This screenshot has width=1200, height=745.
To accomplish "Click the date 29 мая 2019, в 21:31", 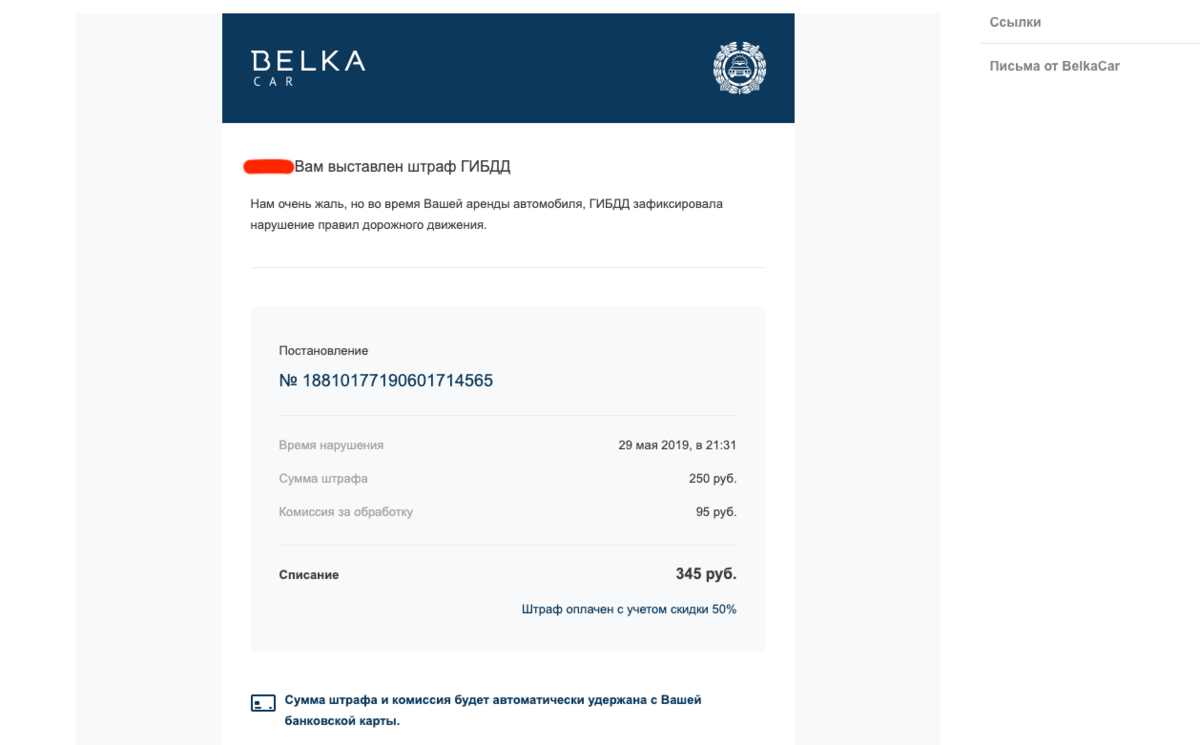I will [677, 445].
